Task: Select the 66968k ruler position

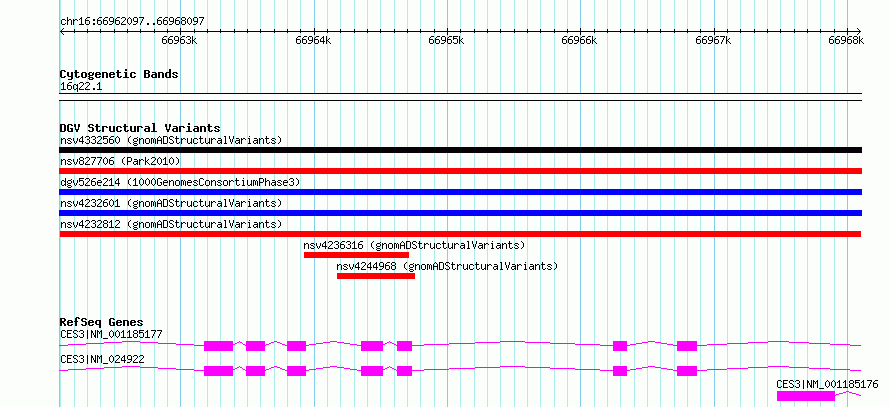Action: [x=846, y=40]
